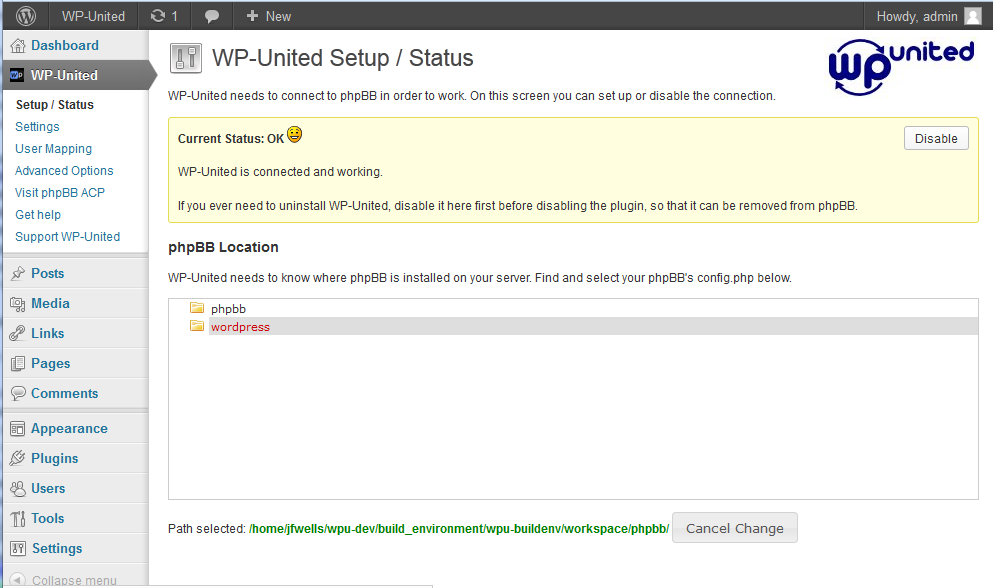Open the Support WP-United link

(x=67, y=236)
